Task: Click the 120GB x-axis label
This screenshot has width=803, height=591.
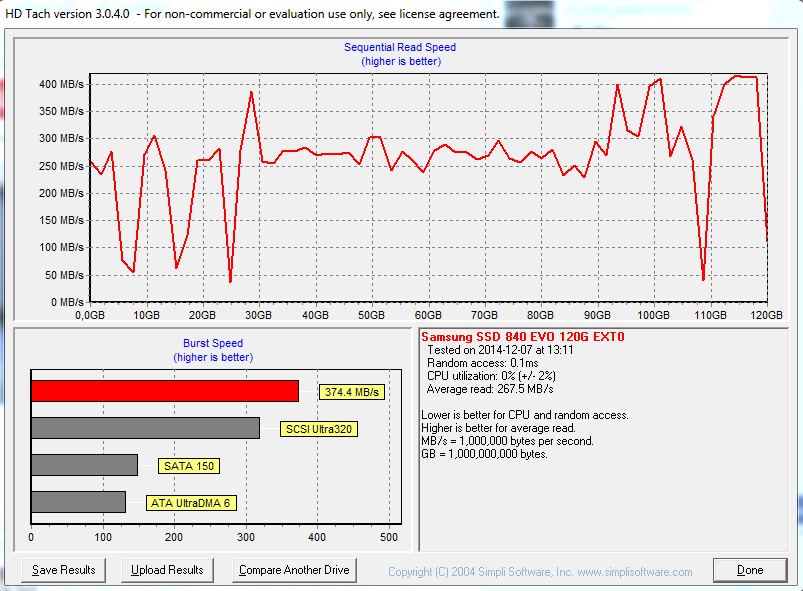Action: [x=767, y=315]
